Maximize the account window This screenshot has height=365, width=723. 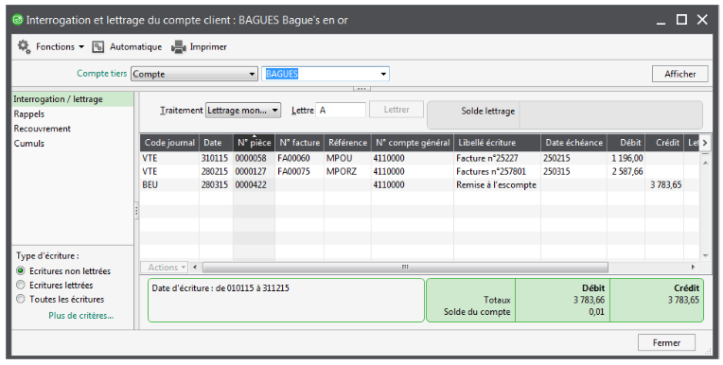[x=682, y=19]
